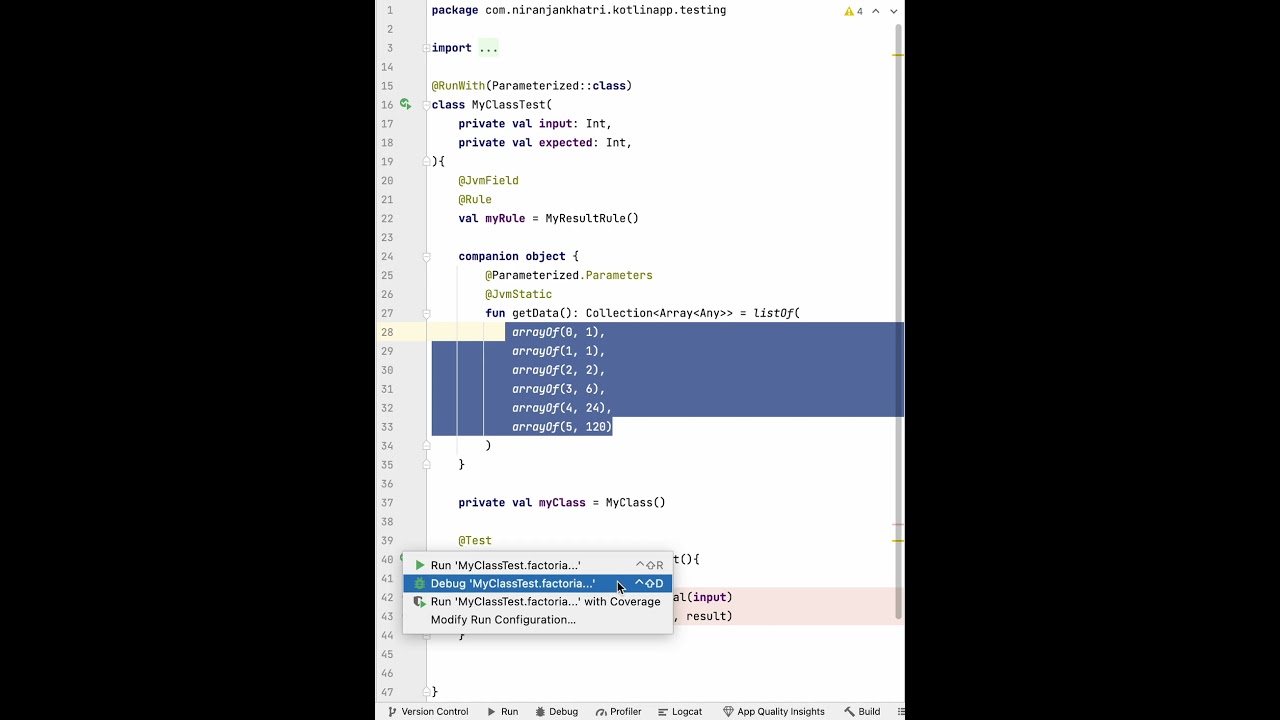
Task: Go to previous highlighted error arrow
Action: point(876,11)
